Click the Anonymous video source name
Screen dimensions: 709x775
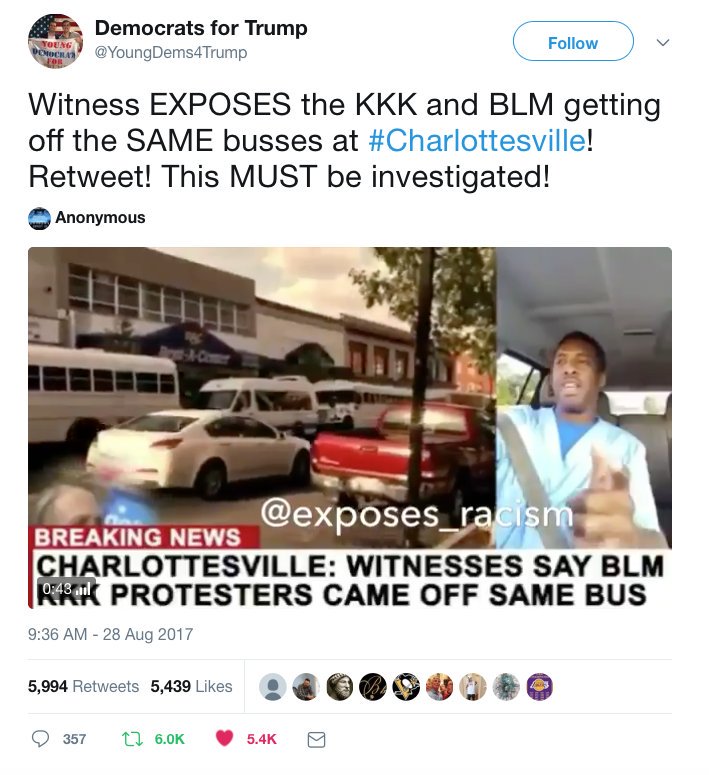[100, 217]
